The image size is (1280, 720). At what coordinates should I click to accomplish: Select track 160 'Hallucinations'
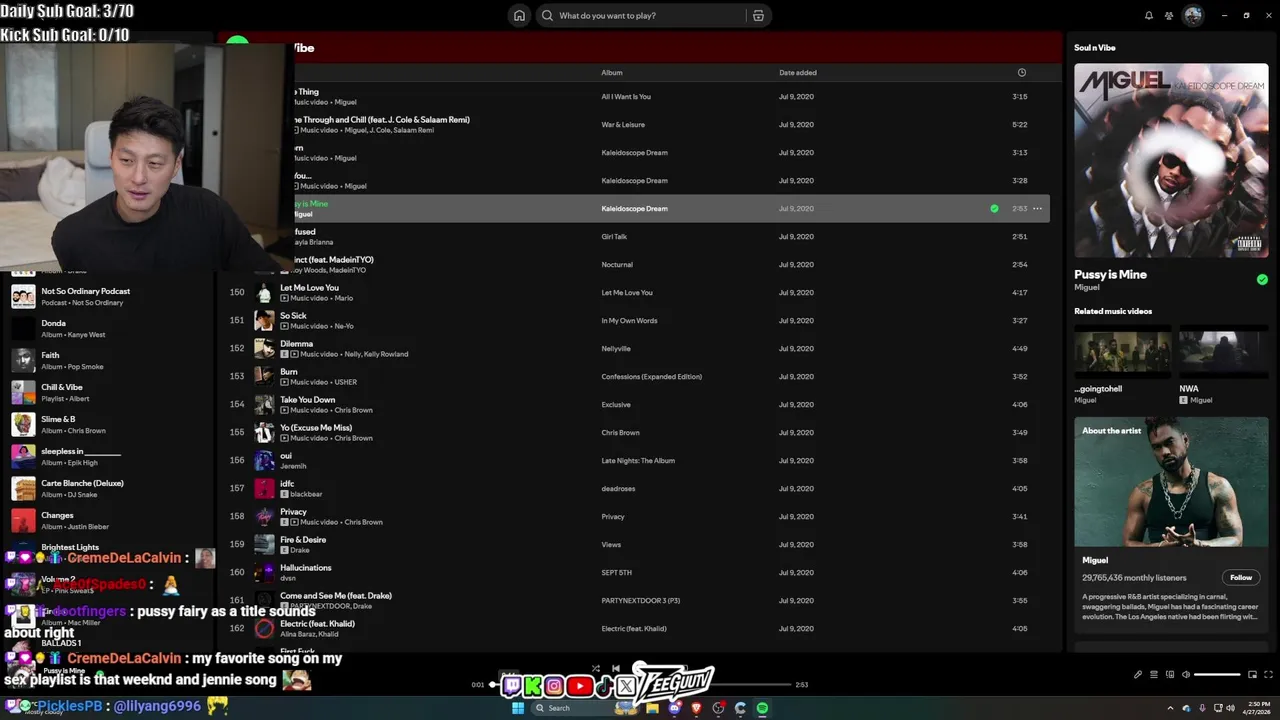(x=640, y=573)
